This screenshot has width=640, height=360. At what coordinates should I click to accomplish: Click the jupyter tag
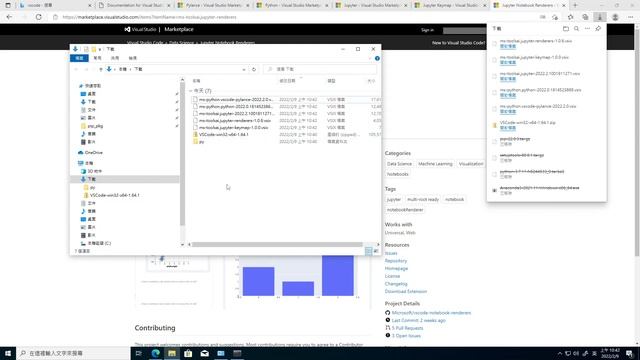(x=393, y=200)
